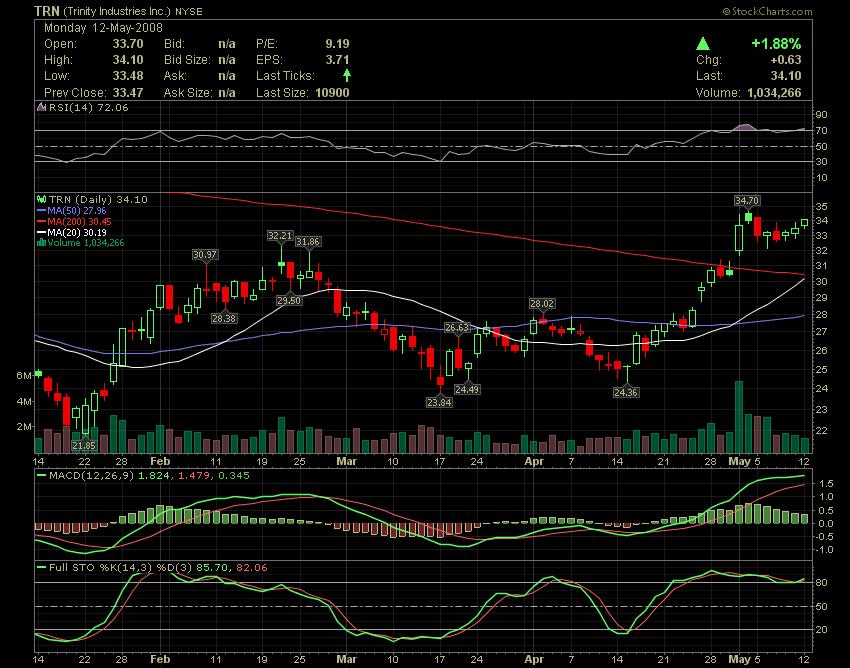
Task: Click the company name Trinity Industries Inc.
Action: (117, 11)
